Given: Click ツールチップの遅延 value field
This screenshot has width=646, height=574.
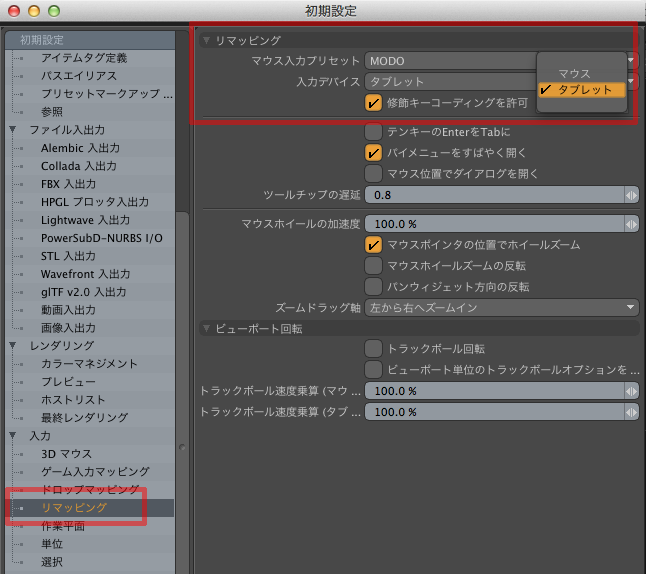Looking at the screenshot, I should pyautogui.click(x=494, y=195).
